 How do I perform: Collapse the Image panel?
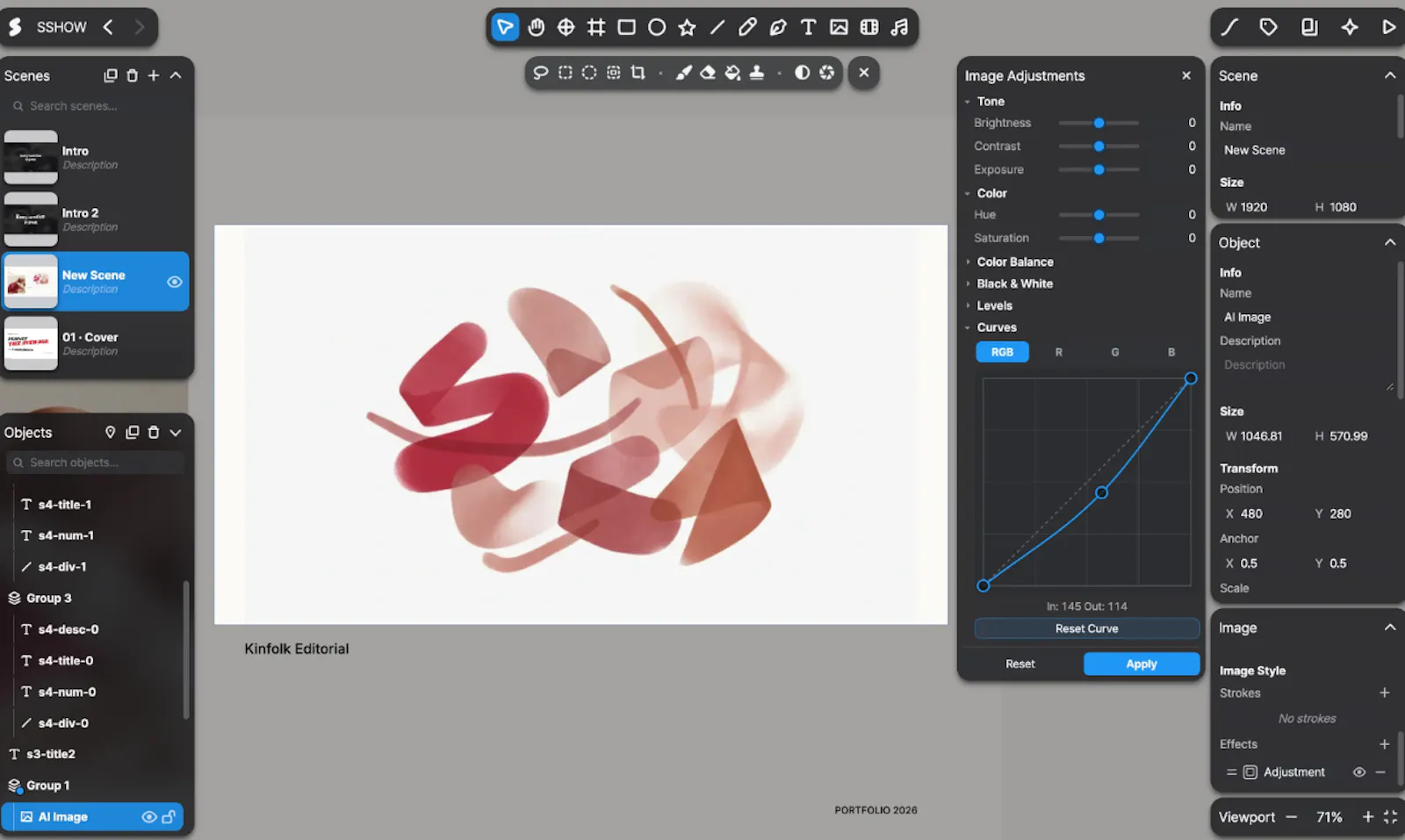pyautogui.click(x=1390, y=628)
